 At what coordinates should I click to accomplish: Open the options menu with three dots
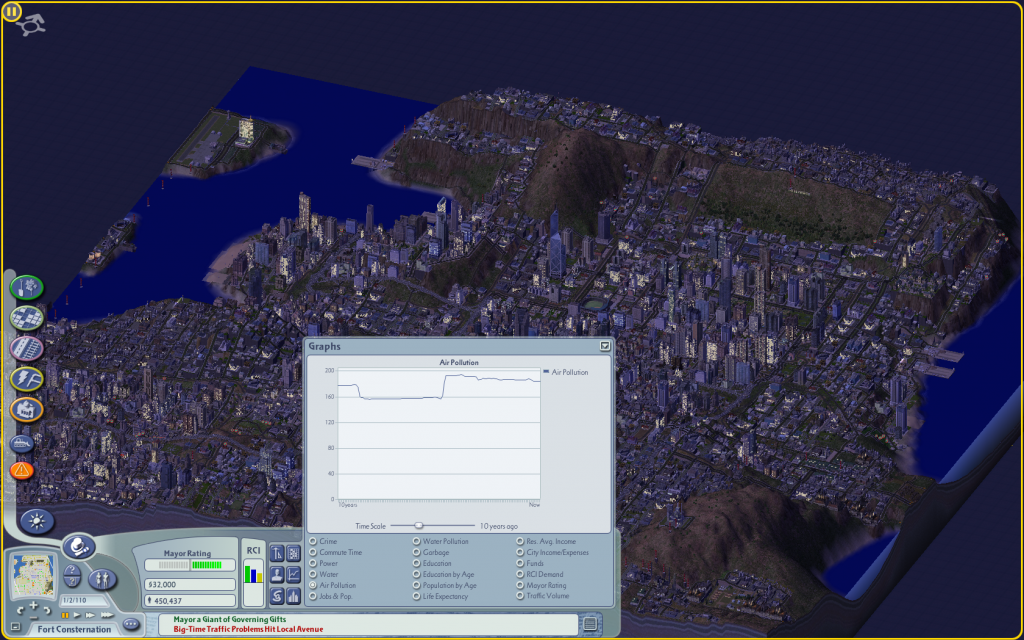point(131,624)
